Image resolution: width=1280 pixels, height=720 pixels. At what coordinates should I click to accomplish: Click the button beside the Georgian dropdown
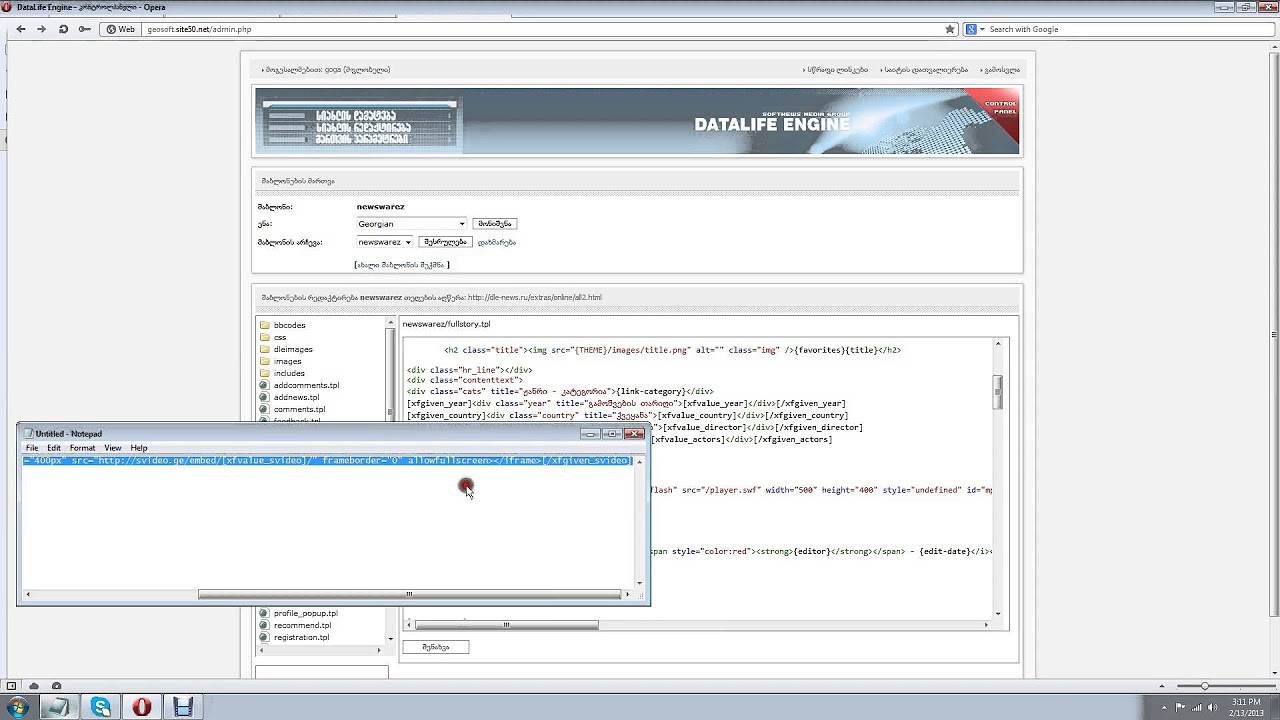coord(495,224)
